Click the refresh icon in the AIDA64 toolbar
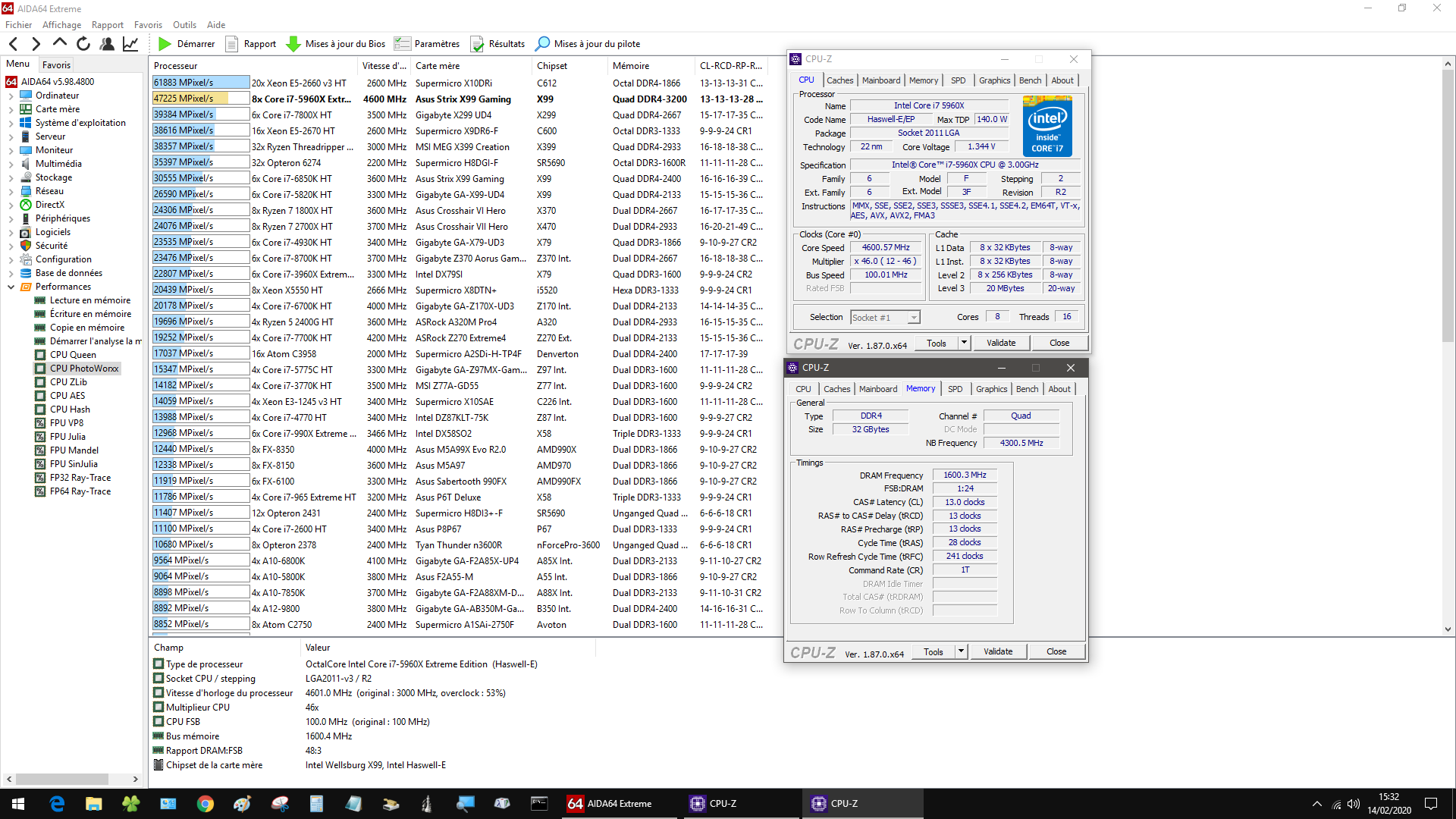 83,43
